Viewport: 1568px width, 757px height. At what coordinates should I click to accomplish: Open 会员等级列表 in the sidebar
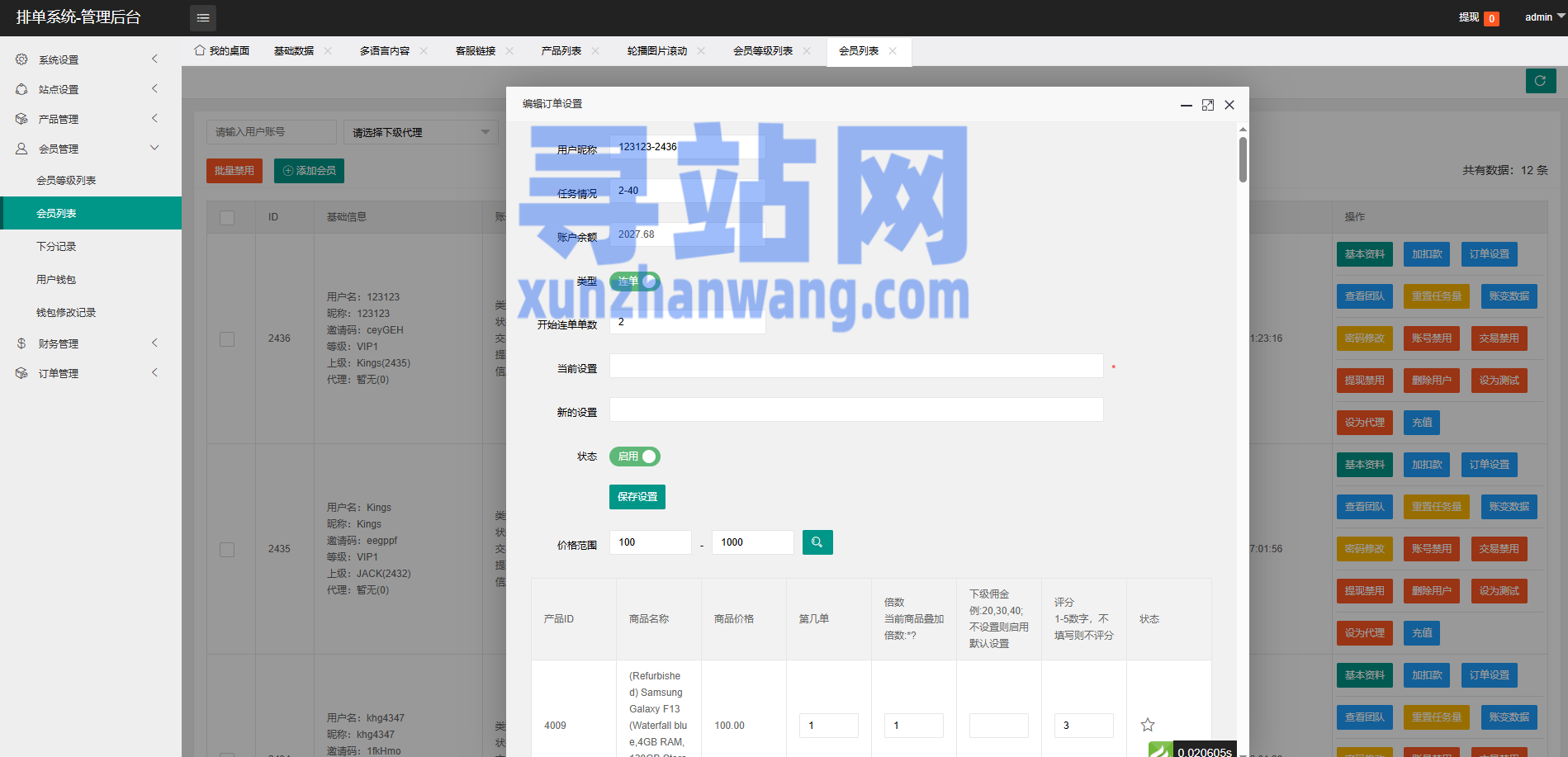pos(91,180)
